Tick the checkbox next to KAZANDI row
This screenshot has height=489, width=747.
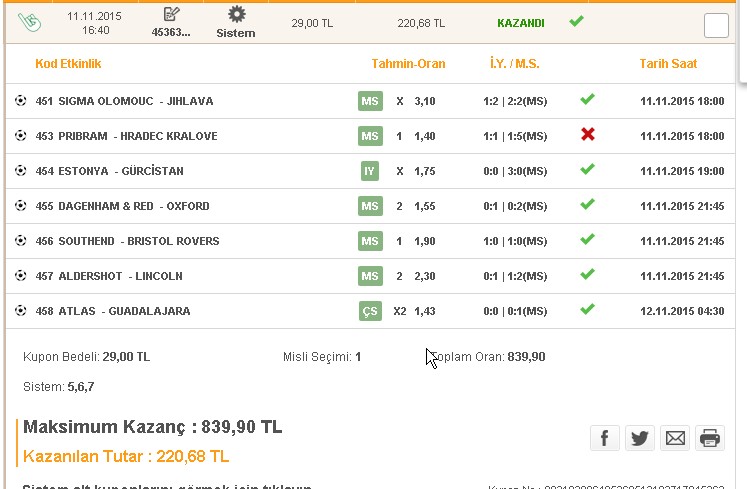coord(716,25)
